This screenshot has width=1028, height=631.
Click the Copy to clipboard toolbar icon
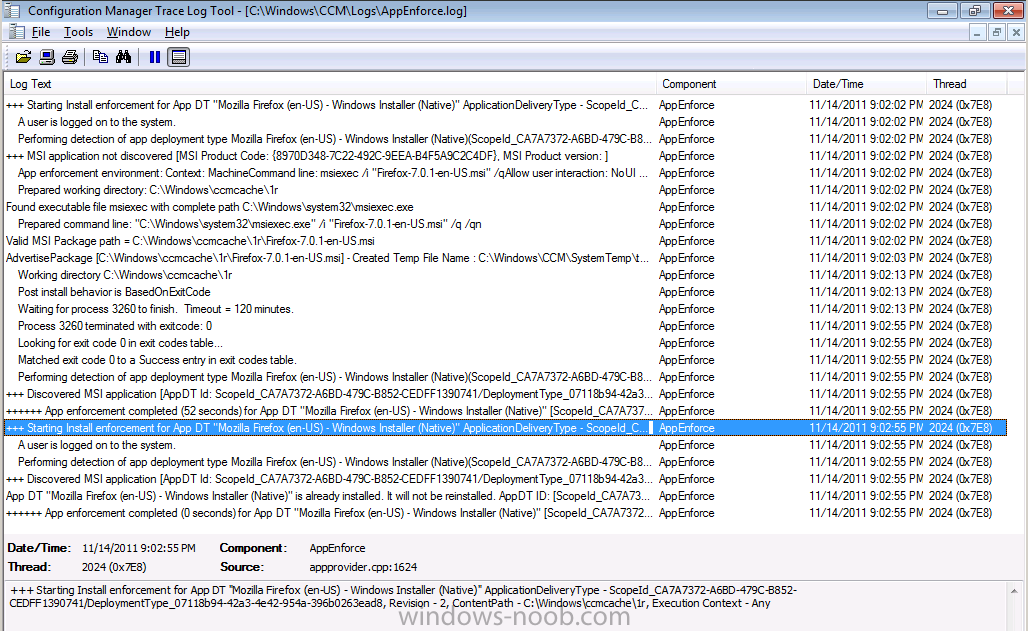(x=100, y=57)
